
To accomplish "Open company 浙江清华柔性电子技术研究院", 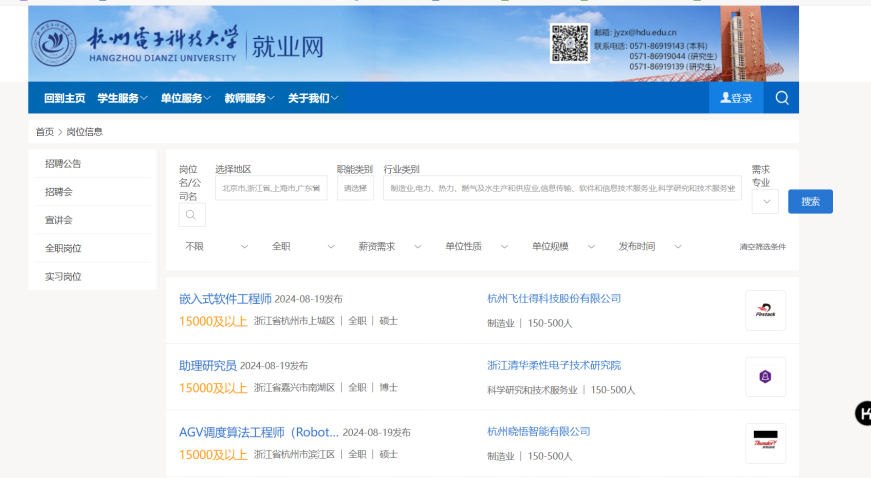I will tap(554, 365).
